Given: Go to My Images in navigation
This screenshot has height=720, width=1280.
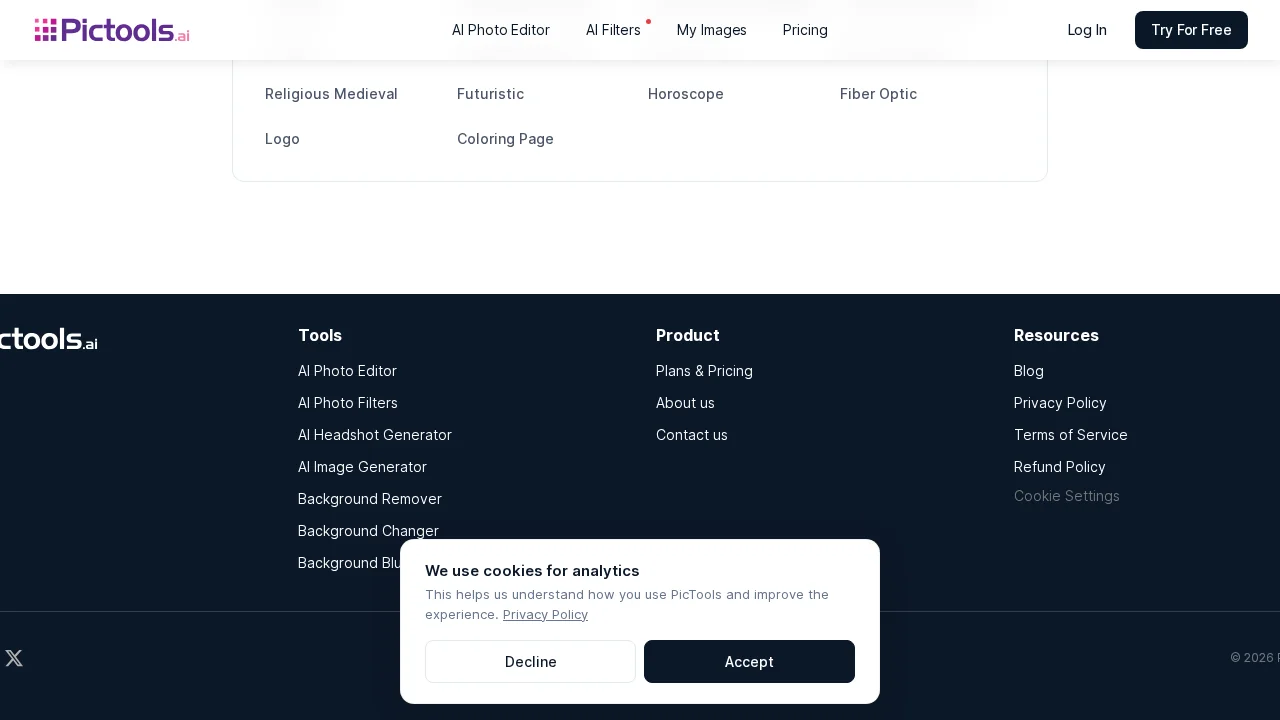Looking at the screenshot, I should [711, 30].
